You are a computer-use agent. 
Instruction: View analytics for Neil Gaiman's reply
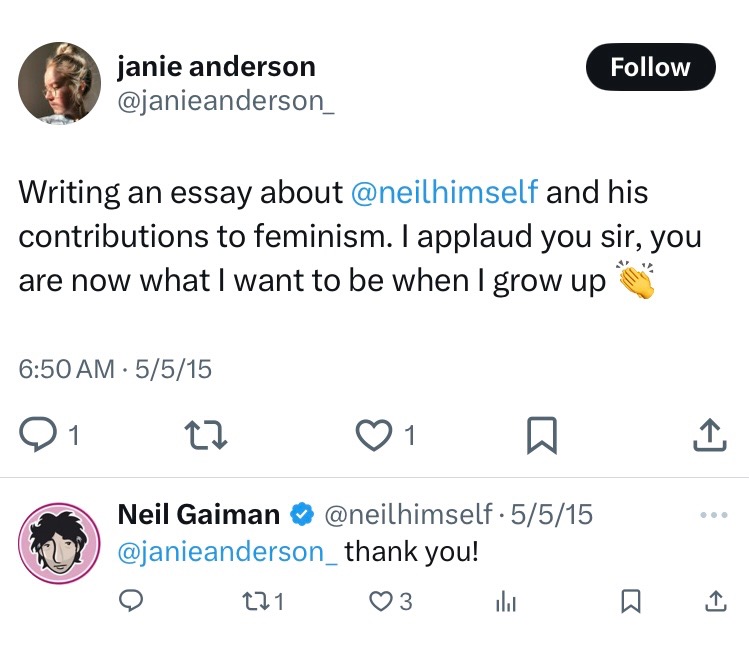507,601
